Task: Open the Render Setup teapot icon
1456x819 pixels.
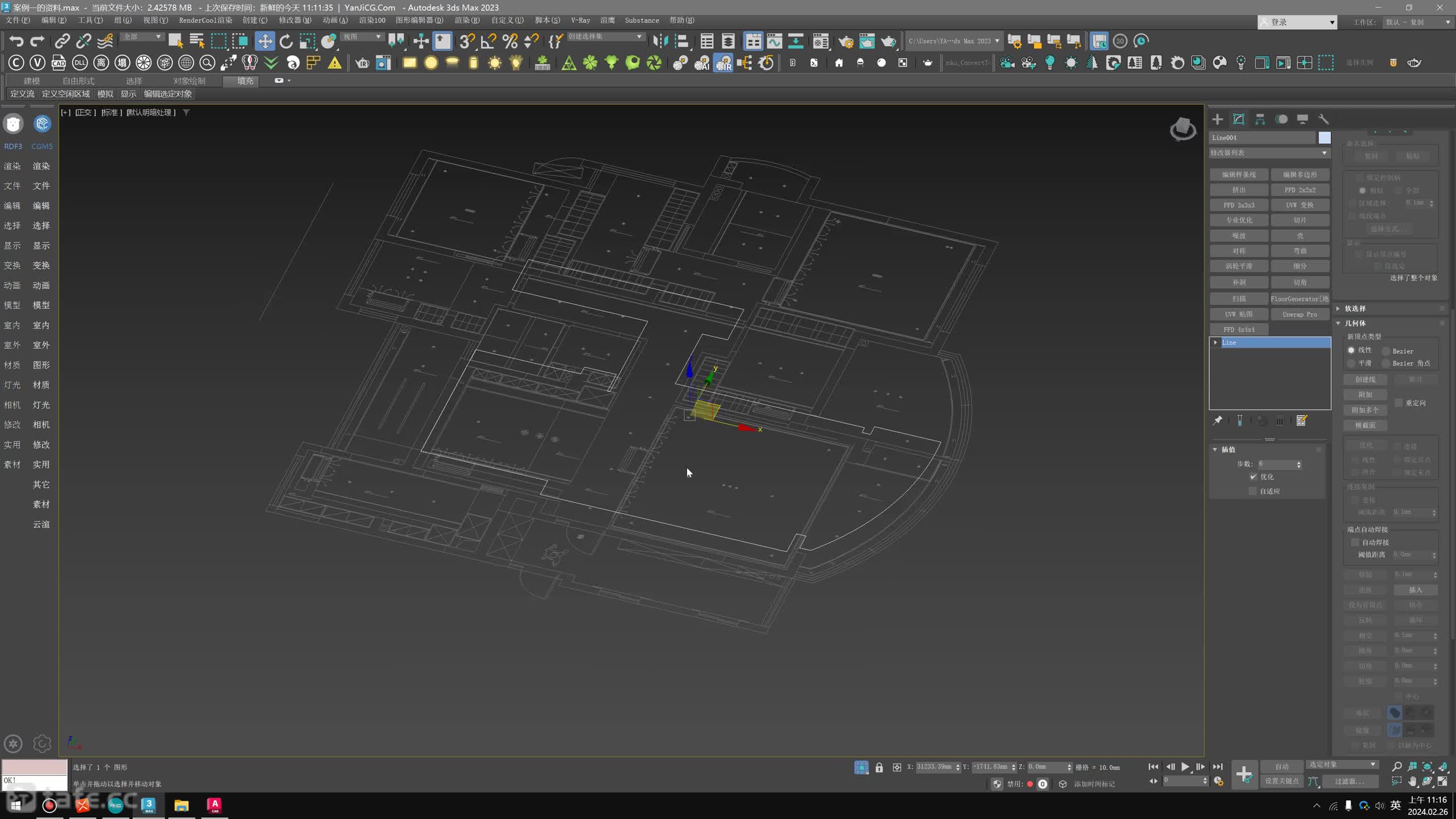Action: [x=846, y=41]
